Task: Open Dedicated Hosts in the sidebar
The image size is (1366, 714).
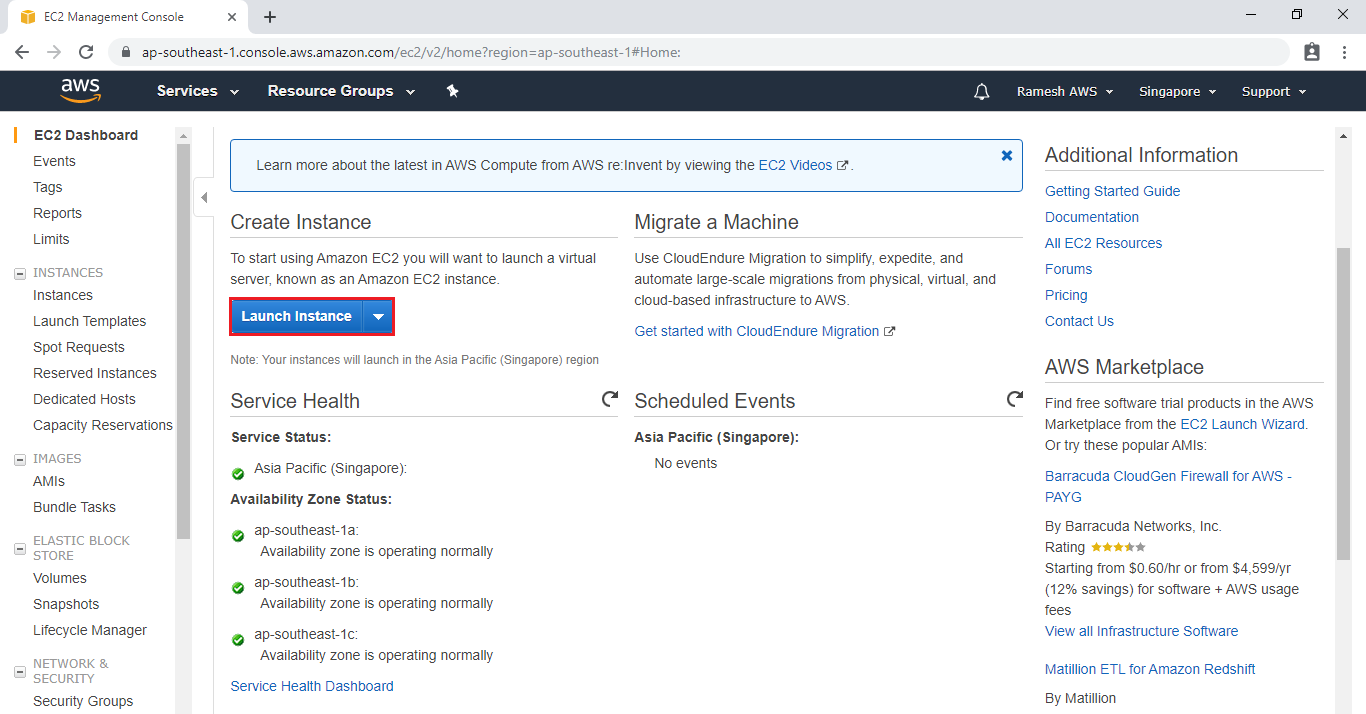Action: click(x=84, y=399)
